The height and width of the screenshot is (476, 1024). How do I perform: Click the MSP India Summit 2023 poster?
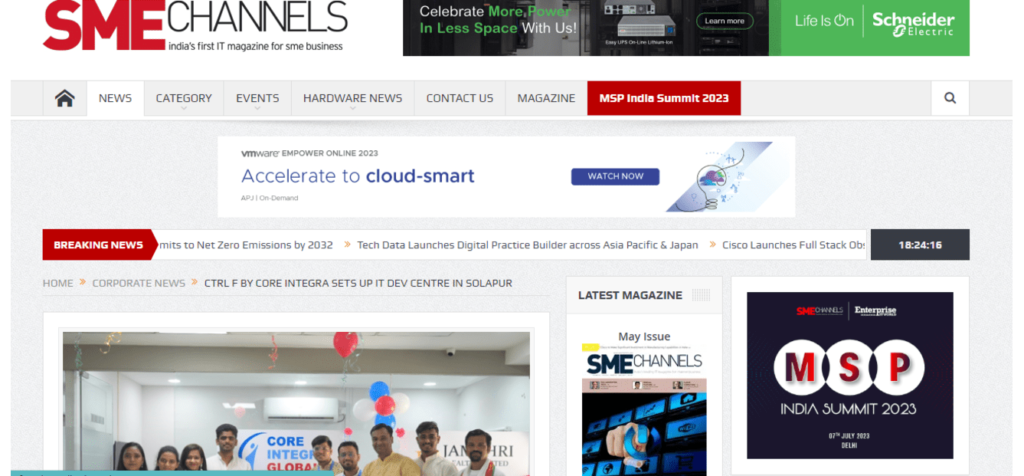point(850,375)
